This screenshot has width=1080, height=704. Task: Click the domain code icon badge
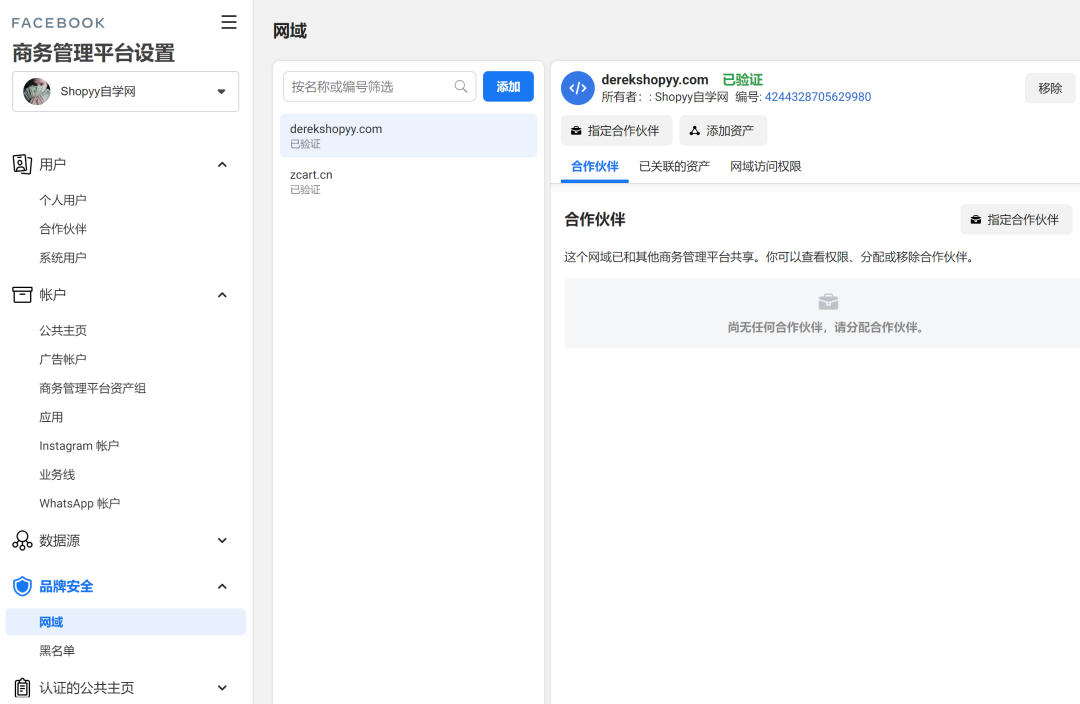(578, 88)
